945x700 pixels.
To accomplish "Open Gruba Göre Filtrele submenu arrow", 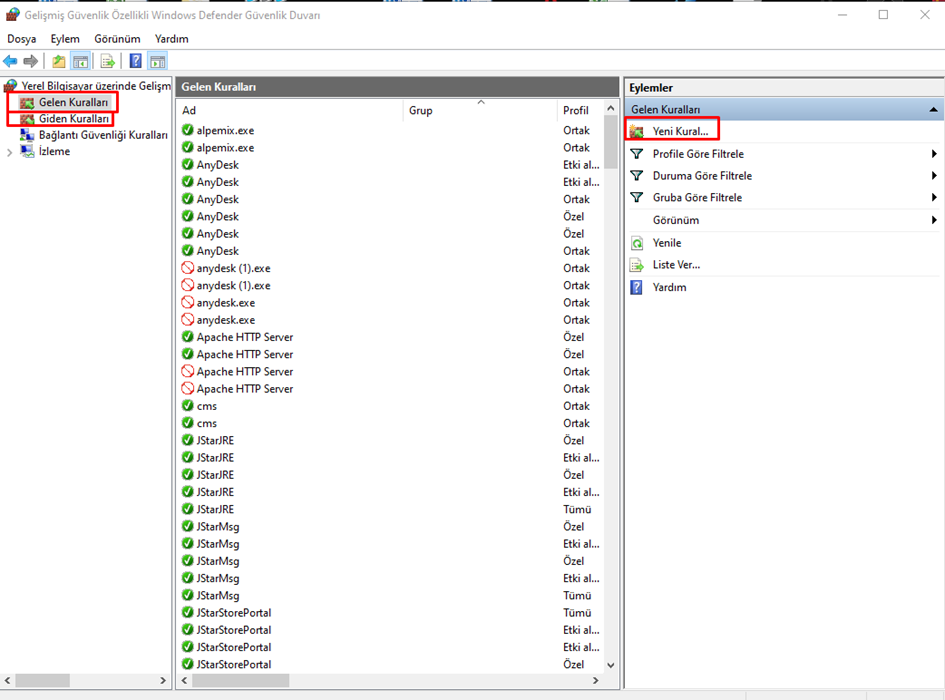I will coord(934,197).
